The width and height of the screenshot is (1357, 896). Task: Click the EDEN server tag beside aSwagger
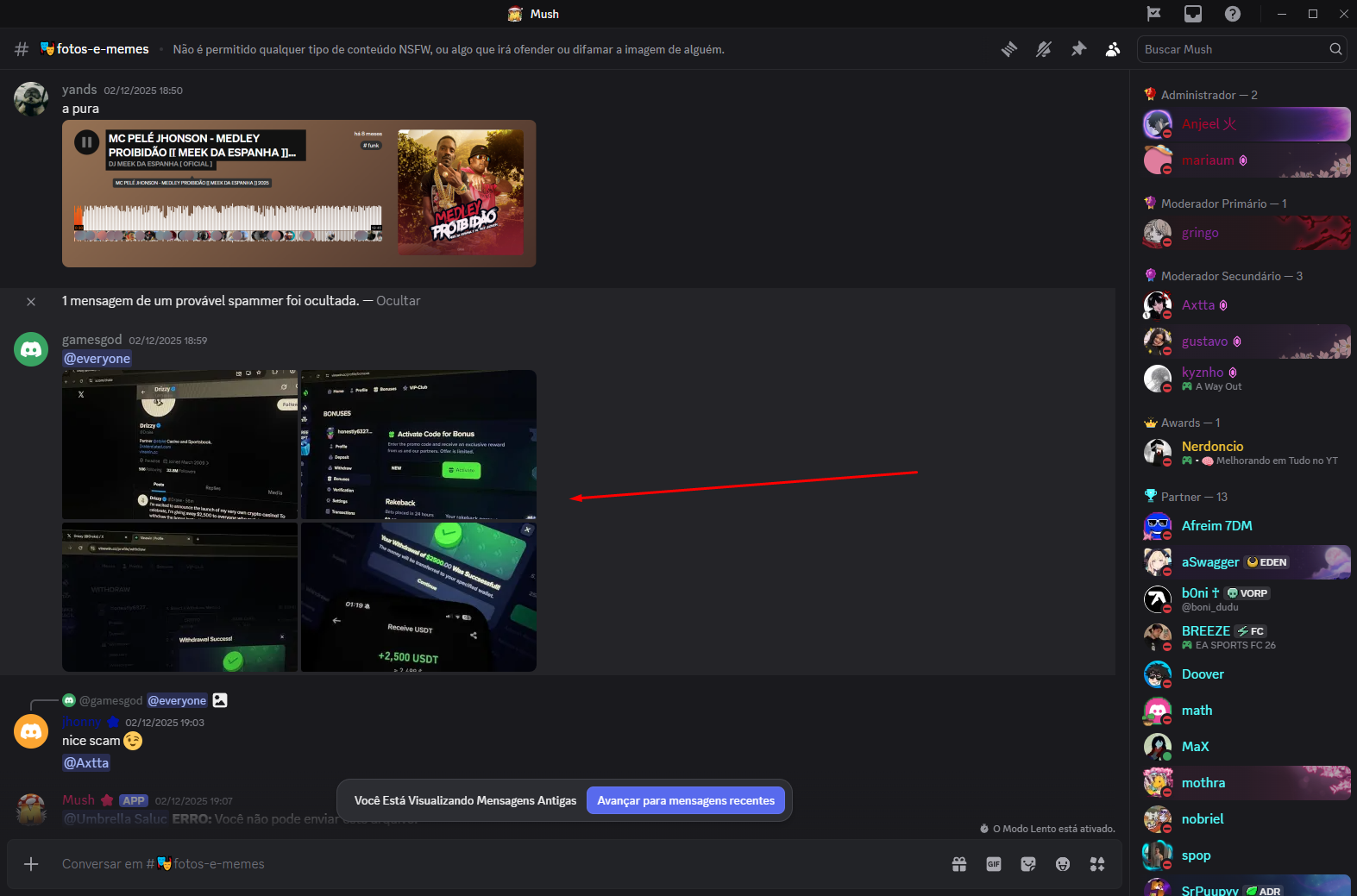1267,562
